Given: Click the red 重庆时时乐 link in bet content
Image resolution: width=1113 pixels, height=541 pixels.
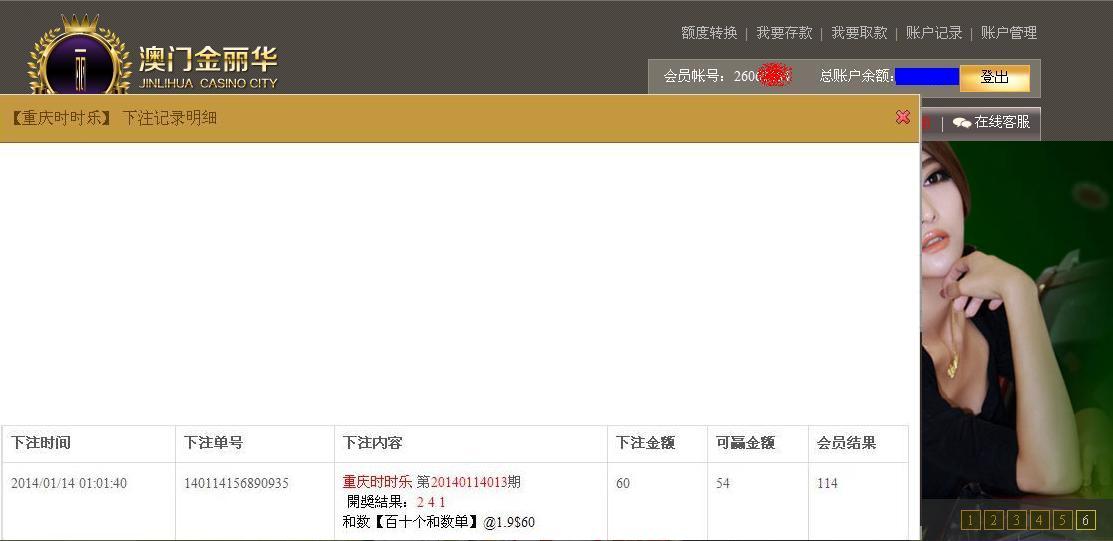Looking at the screenshot, I should [377, 482].
